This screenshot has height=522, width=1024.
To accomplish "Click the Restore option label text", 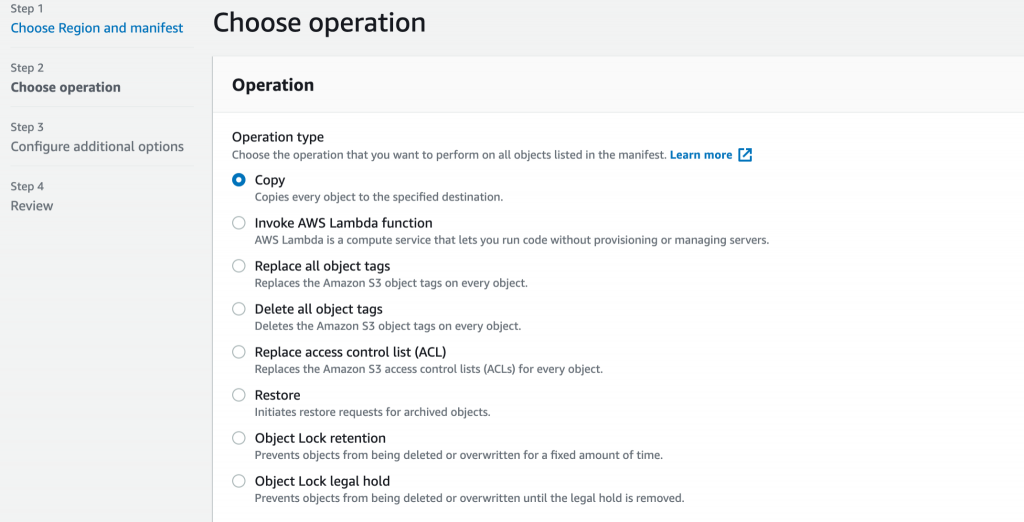I will coord(277,395).
